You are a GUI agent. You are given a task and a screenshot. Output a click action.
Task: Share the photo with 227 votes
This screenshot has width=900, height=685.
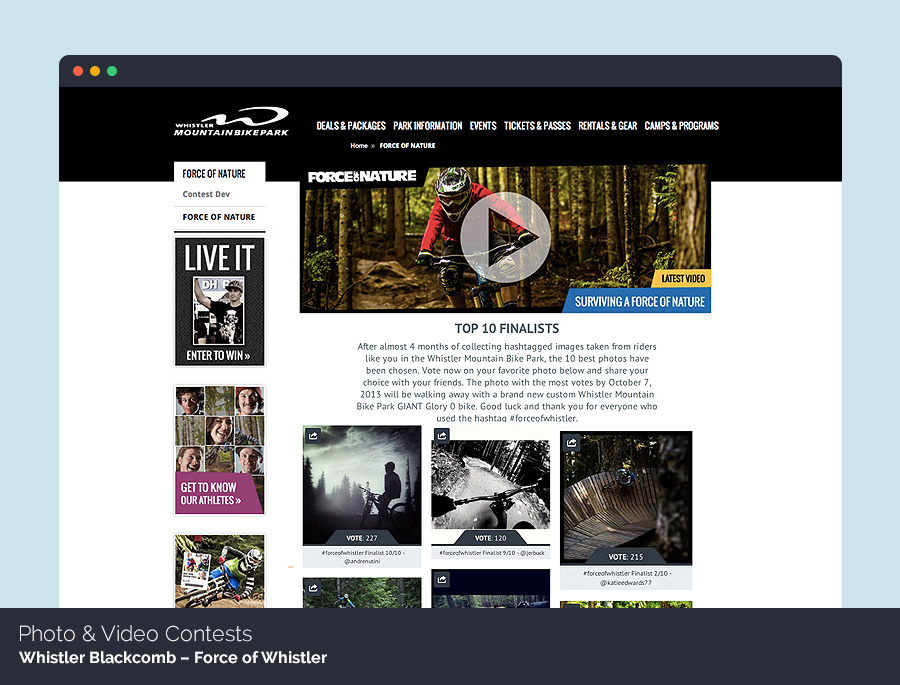(313, 435)
